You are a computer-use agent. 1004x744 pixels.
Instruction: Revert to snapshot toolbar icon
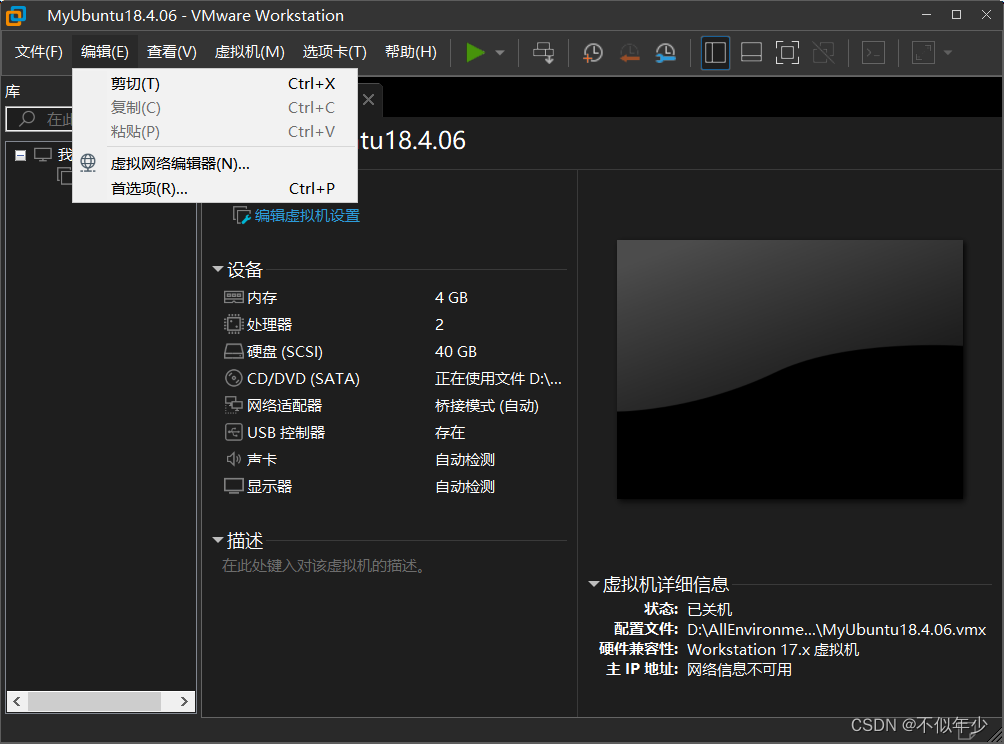(629, 53)
